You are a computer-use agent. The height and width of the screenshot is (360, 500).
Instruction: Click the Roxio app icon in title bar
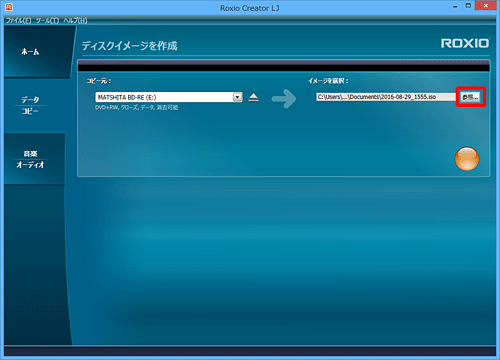click(9, 7)
